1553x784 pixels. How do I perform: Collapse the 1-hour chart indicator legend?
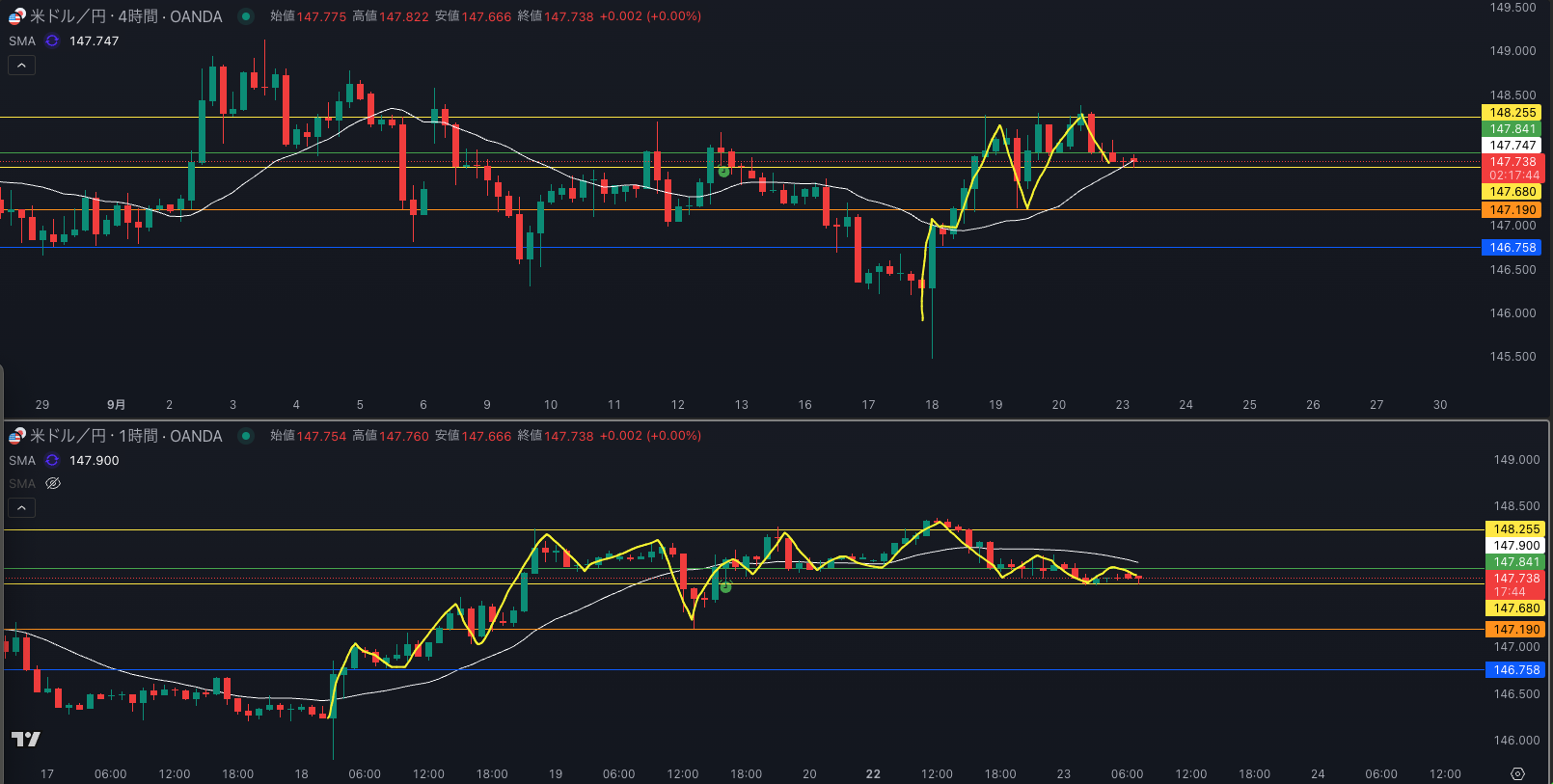(x=21, y=507)
